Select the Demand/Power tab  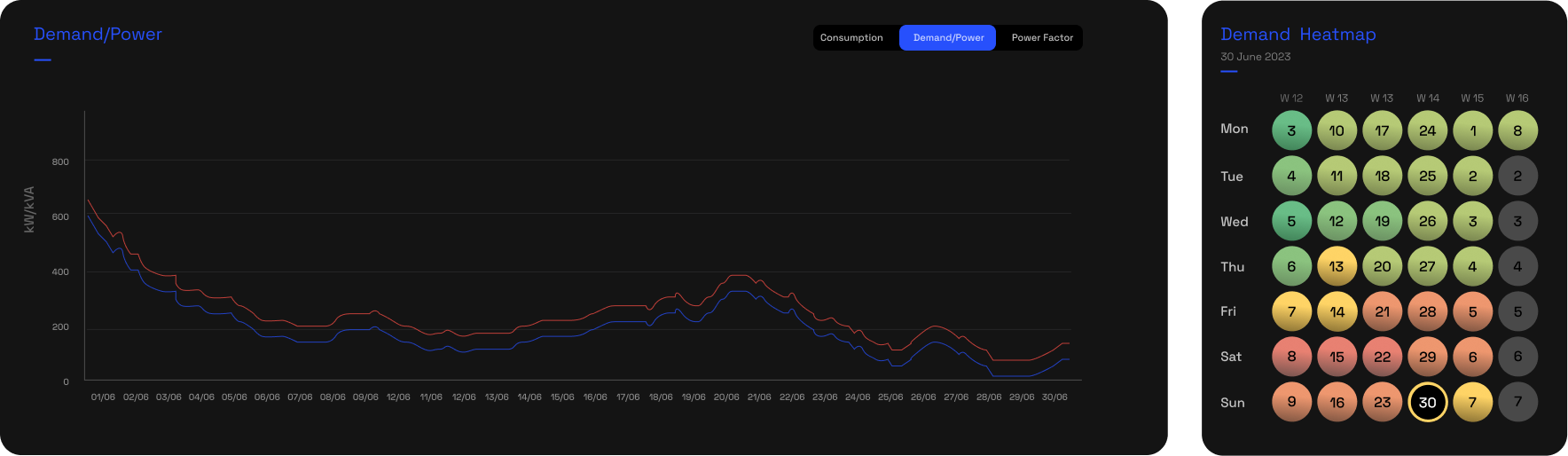point(947,38)
